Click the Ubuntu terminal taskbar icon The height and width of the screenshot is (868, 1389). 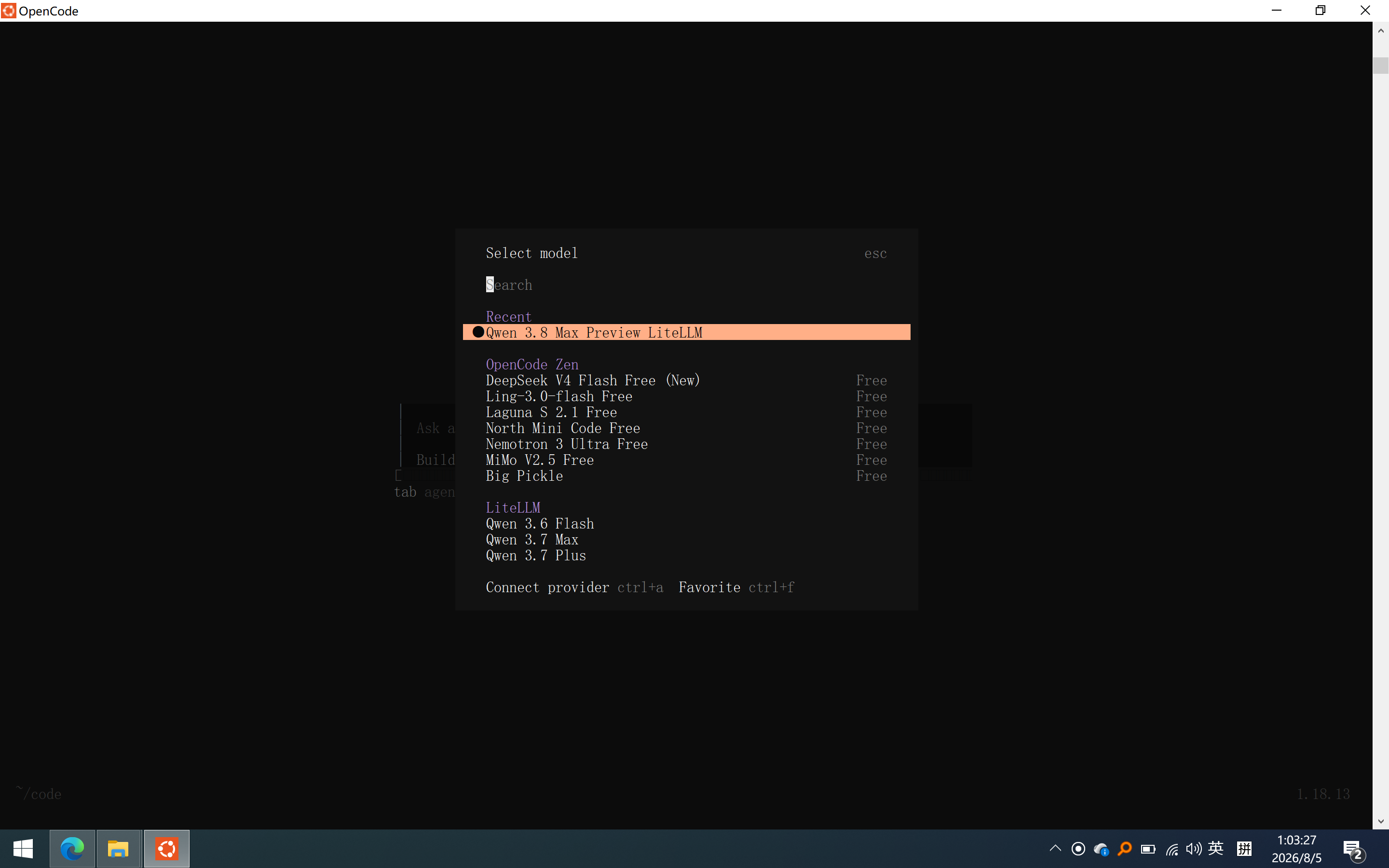click(x=166, y=849)
